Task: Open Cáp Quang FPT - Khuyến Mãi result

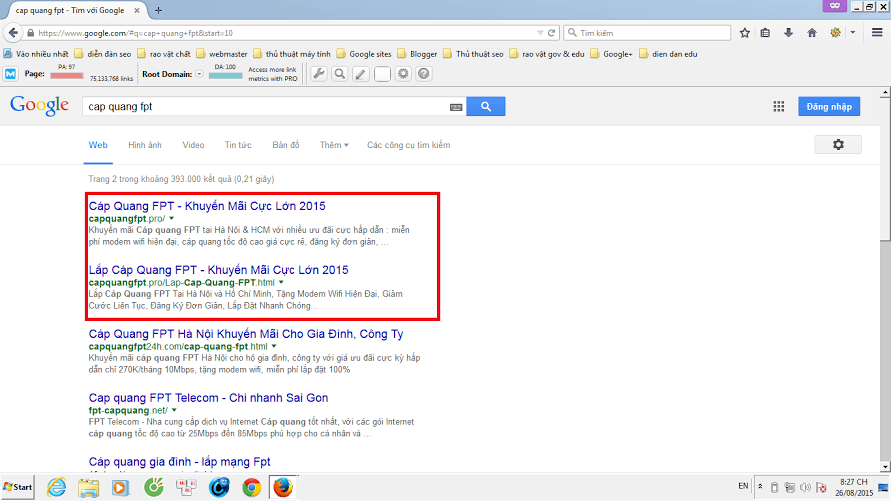Action: point(207,206)
